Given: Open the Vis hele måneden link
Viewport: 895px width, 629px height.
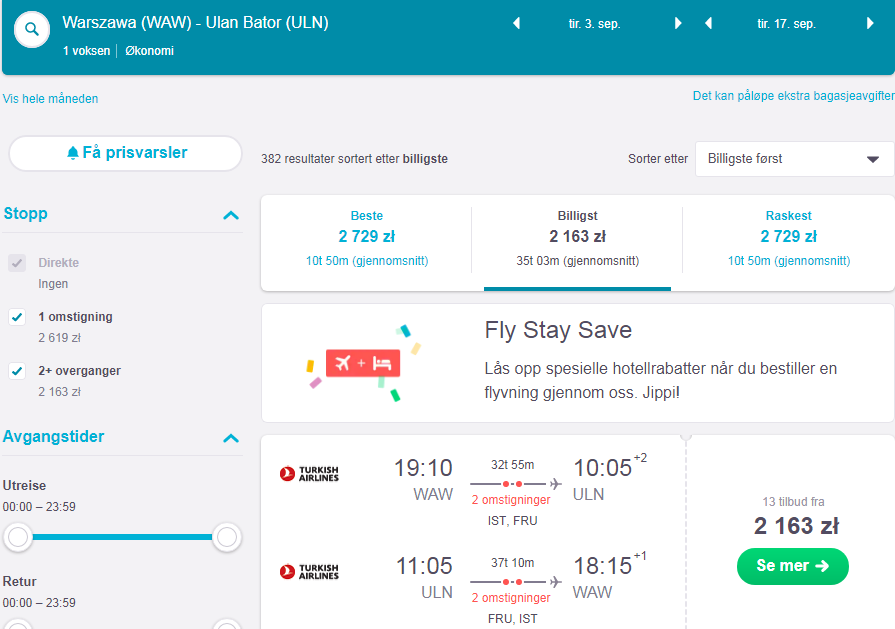Looking at the screenshot, I should 50,99.
